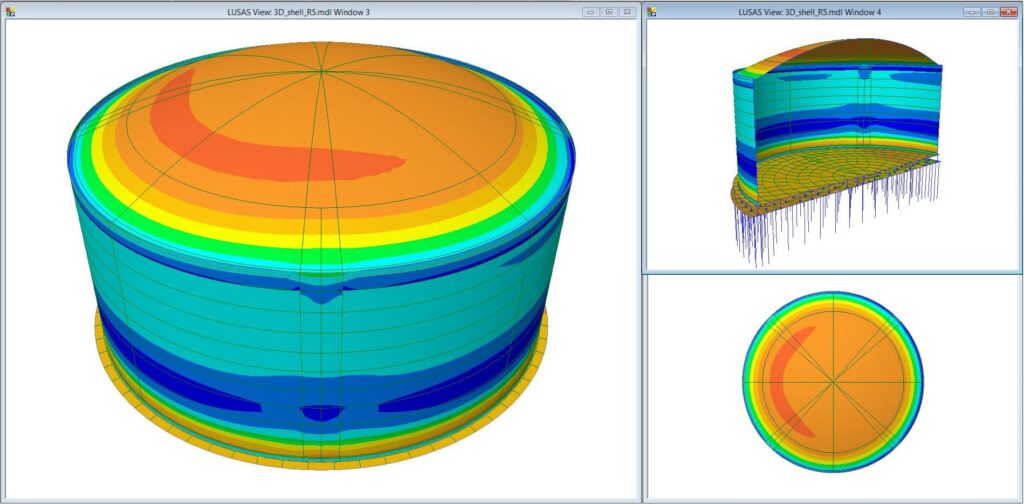The width and height of the screenshot is (1024, 504).
Task: Close the LUSAS View Window 4
Action: coord(1009,12)
